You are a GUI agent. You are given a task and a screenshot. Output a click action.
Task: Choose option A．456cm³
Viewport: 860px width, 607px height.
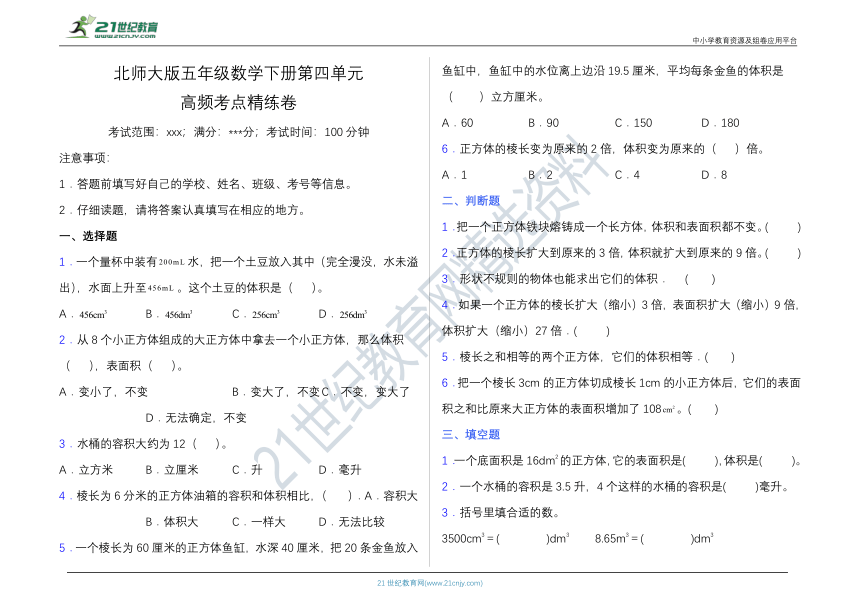point(83,314)
